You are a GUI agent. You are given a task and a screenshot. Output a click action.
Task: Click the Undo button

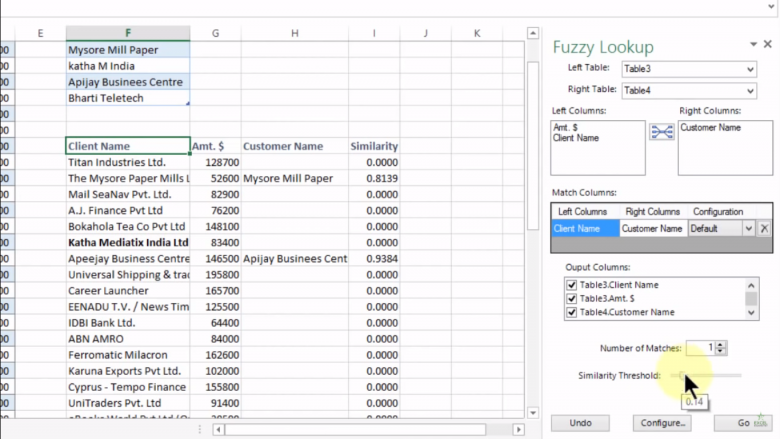[x=580, y=423]
